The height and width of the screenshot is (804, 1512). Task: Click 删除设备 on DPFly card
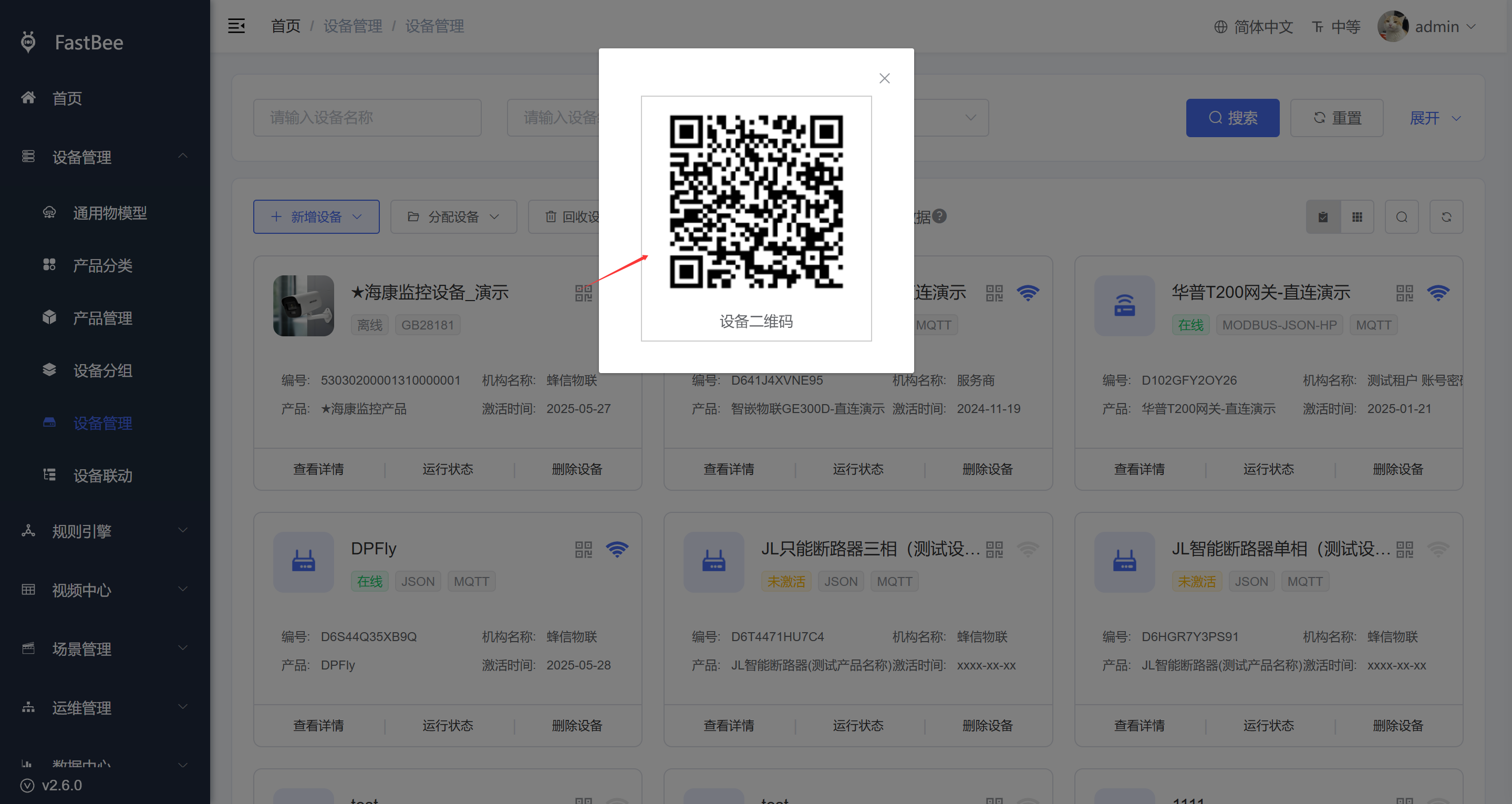[x=577, y=725]
